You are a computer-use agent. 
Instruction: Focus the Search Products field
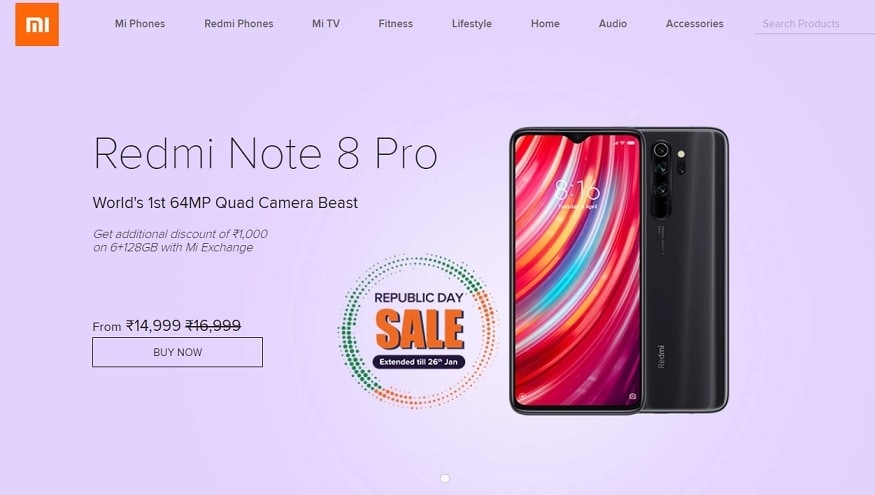click(x=814, y=23)
